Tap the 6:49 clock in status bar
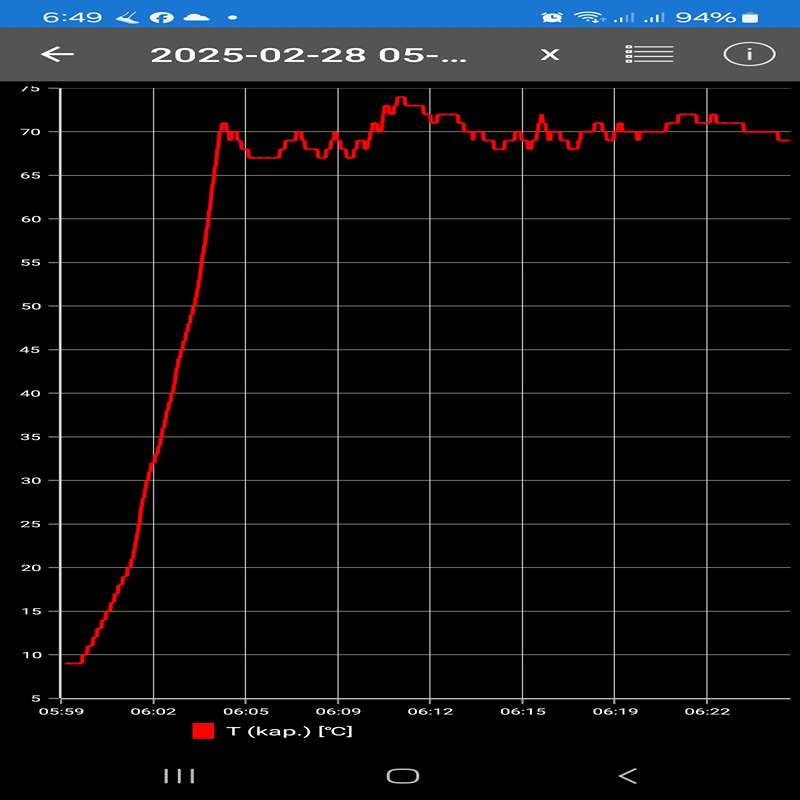The image size is (800, 800). click(66, 17)
